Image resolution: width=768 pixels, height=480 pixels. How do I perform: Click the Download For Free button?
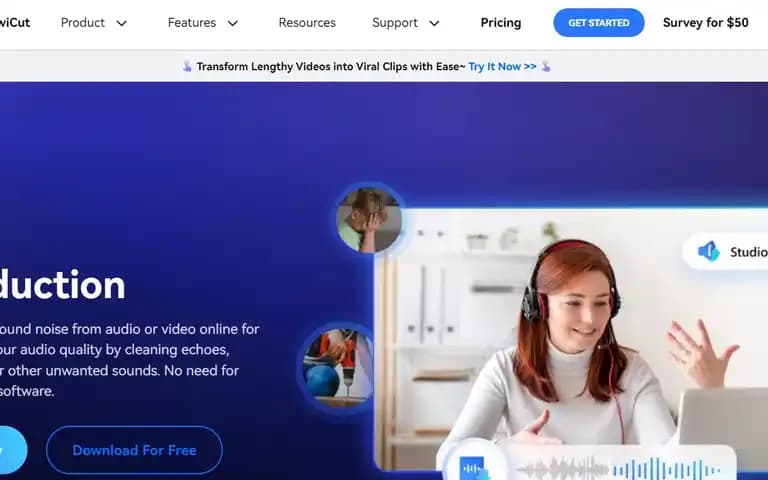(134, 450)
